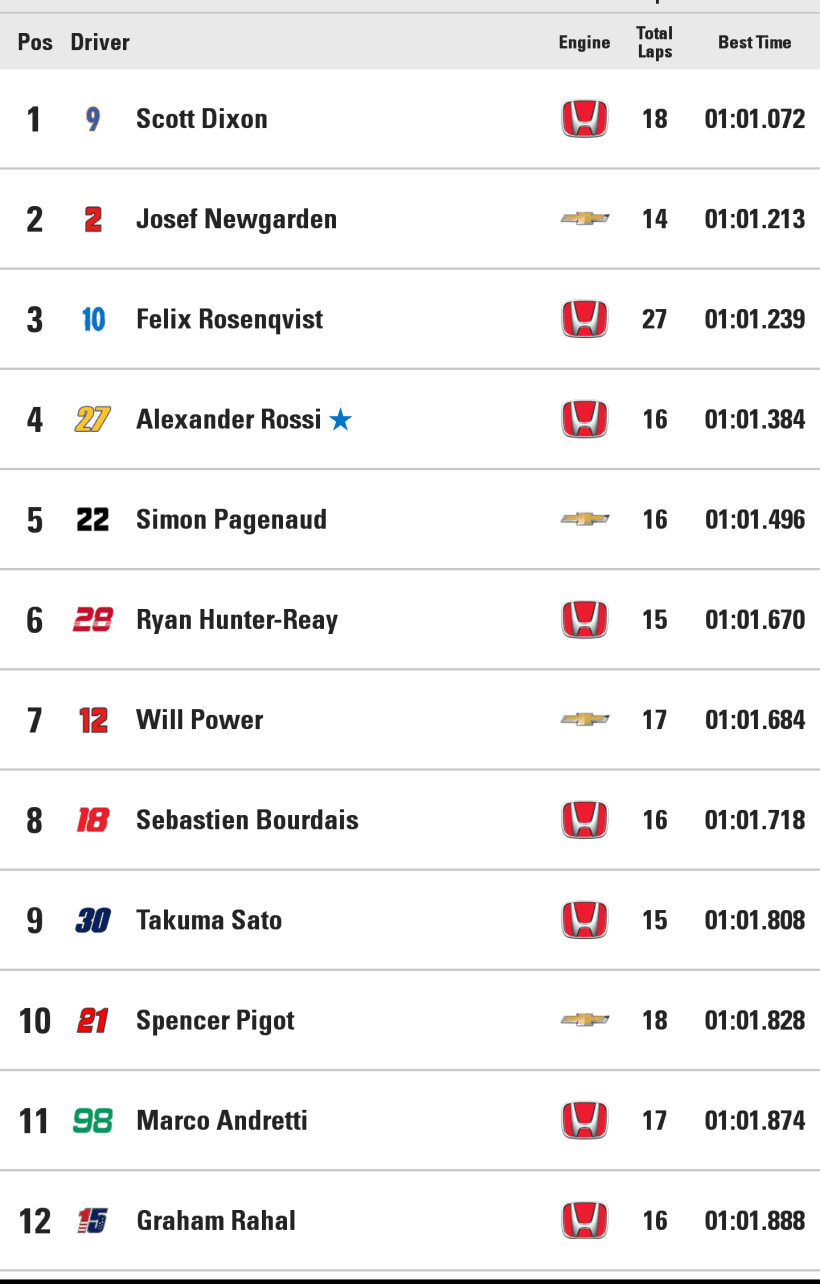Click Graham Rahal's car number 15 badge

pos(93,1221)
